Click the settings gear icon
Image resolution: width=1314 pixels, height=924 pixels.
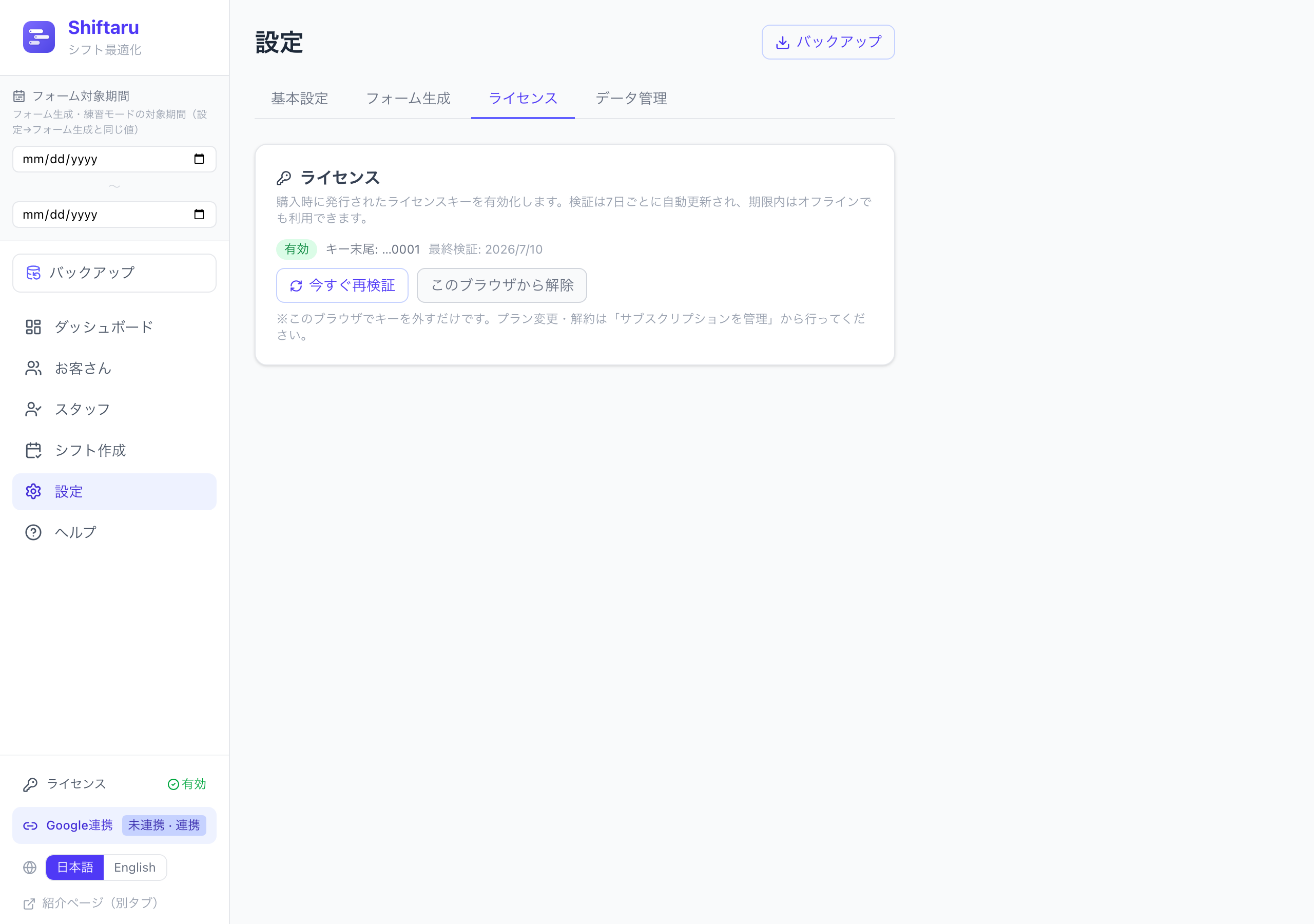click(x=33, y=492)
